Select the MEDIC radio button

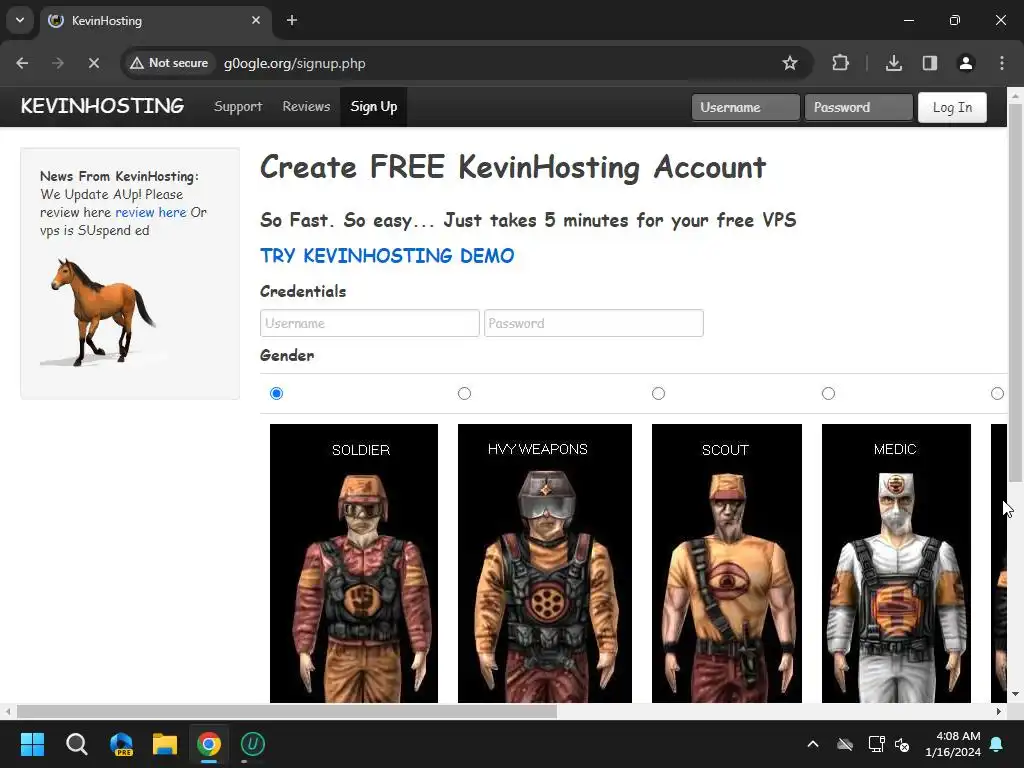coord(828,393)
